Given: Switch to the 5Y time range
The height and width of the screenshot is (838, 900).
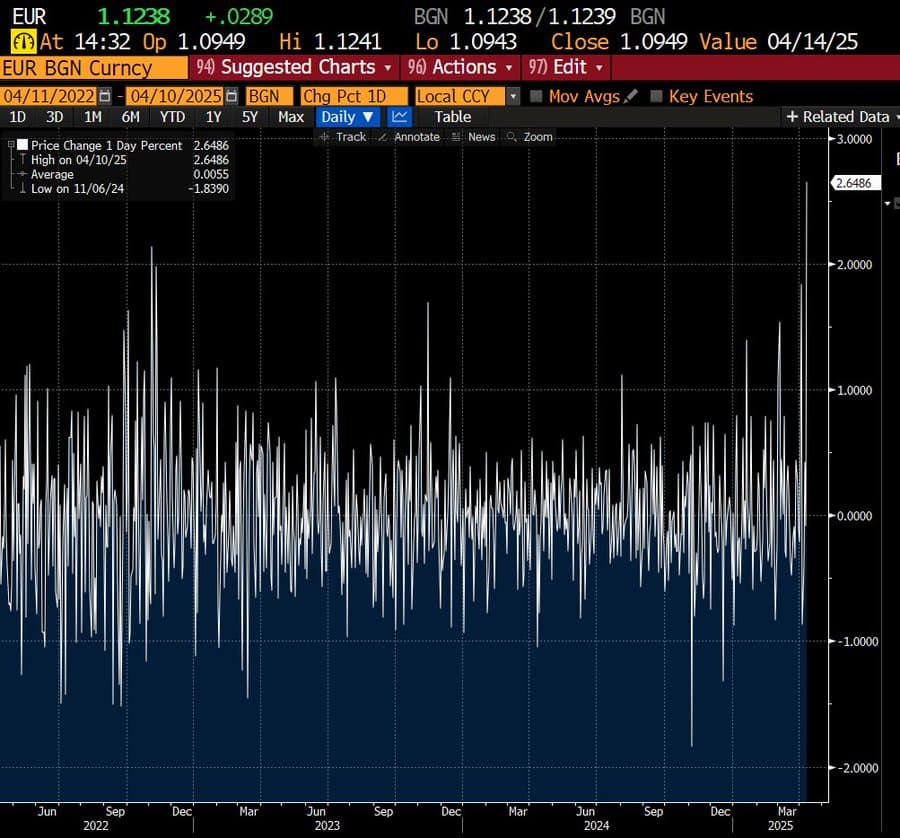Looking at the screenshot, I should (x=249, y=117).
